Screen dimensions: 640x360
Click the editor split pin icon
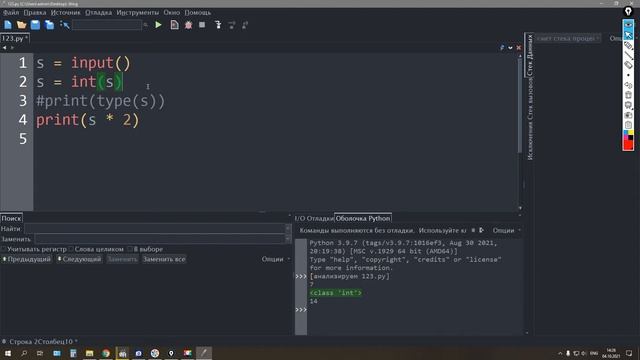coord(502,48)
